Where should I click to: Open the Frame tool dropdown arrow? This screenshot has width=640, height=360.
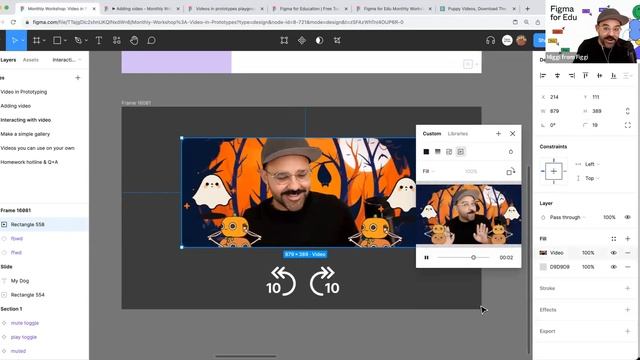click(44, 41)
